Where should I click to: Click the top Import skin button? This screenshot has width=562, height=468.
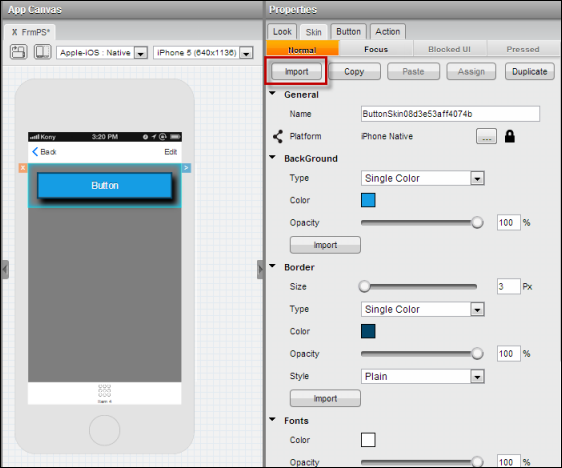[x=296, y=71]
